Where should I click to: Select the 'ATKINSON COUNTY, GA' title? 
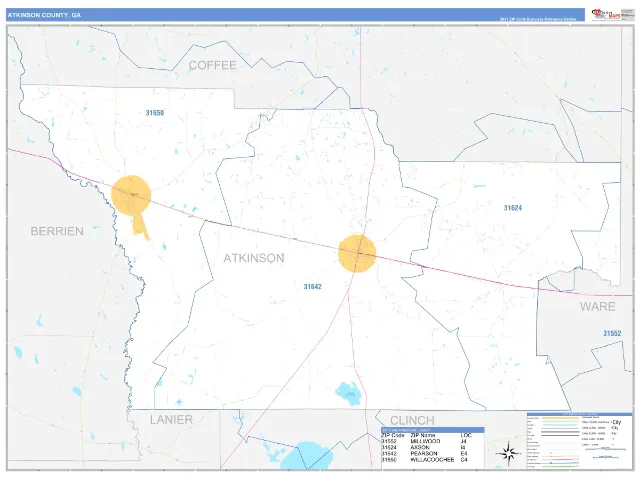(x=44, y=15)
